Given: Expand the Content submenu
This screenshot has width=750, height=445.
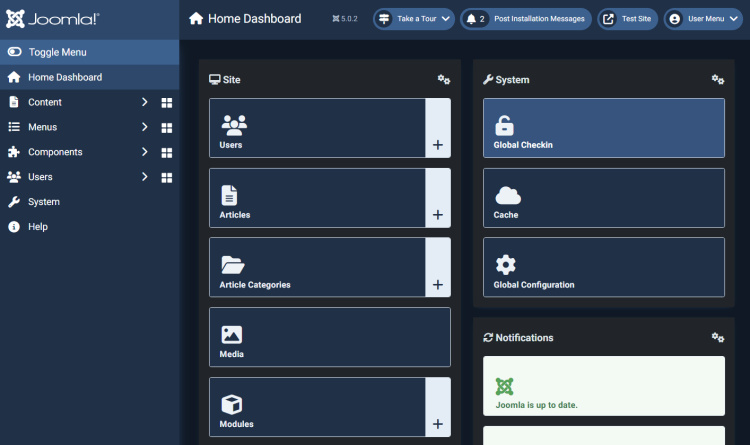Looking at the screenshot, I should tap(144, 102).
